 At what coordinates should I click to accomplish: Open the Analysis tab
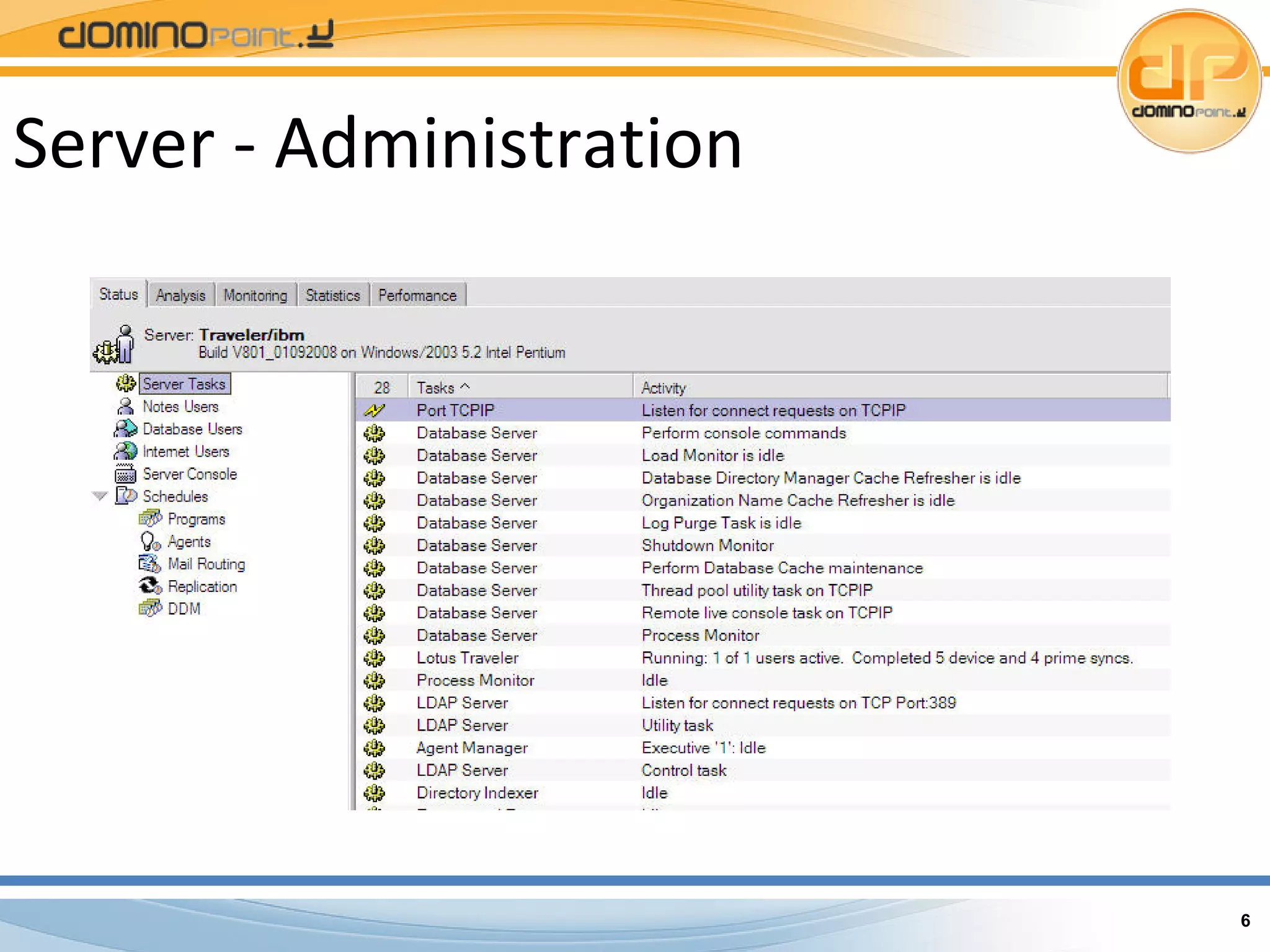[180, 295]
